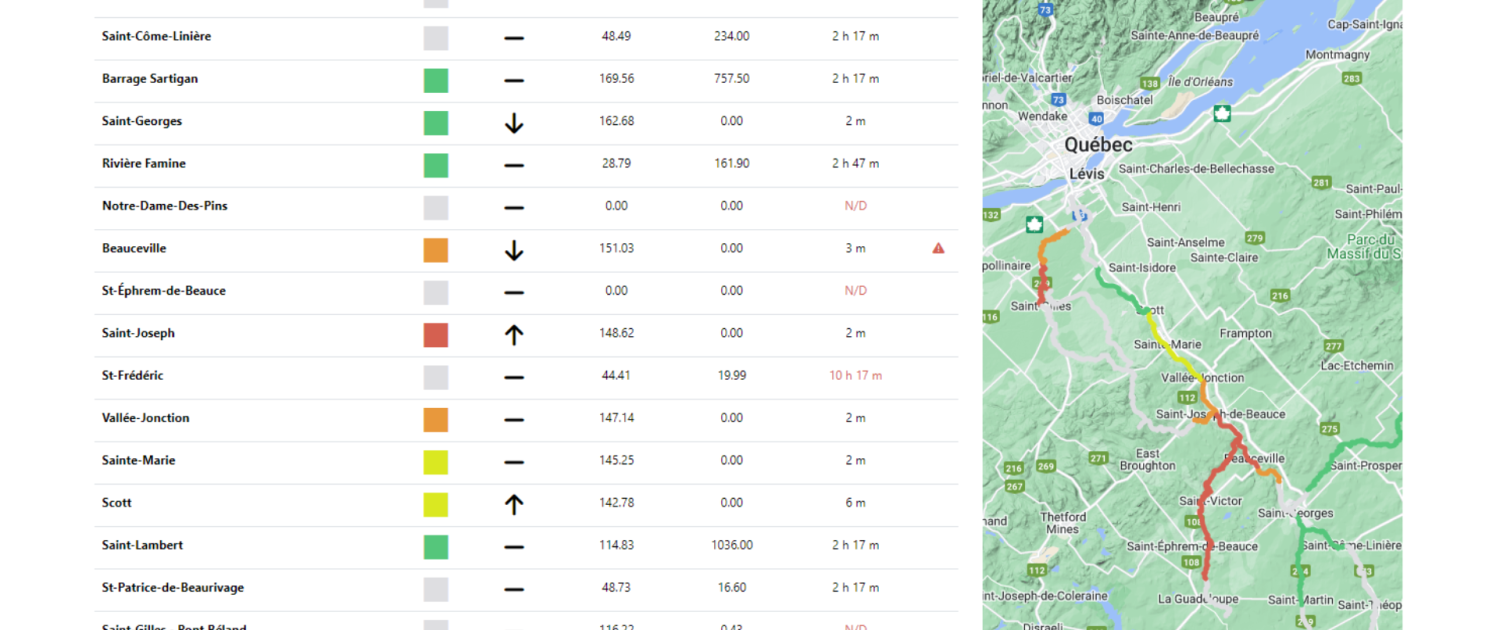Viewport: 1500px width, 630px height.
Task: Click the highway 73 shield on map
Action: click(x=1057, y=100)
